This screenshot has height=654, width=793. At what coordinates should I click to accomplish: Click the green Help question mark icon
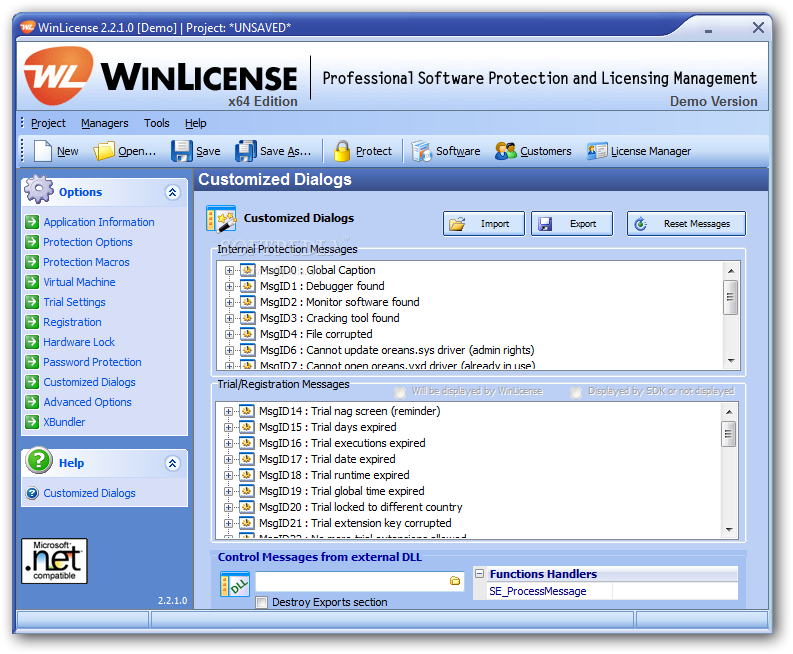(39, 460)
